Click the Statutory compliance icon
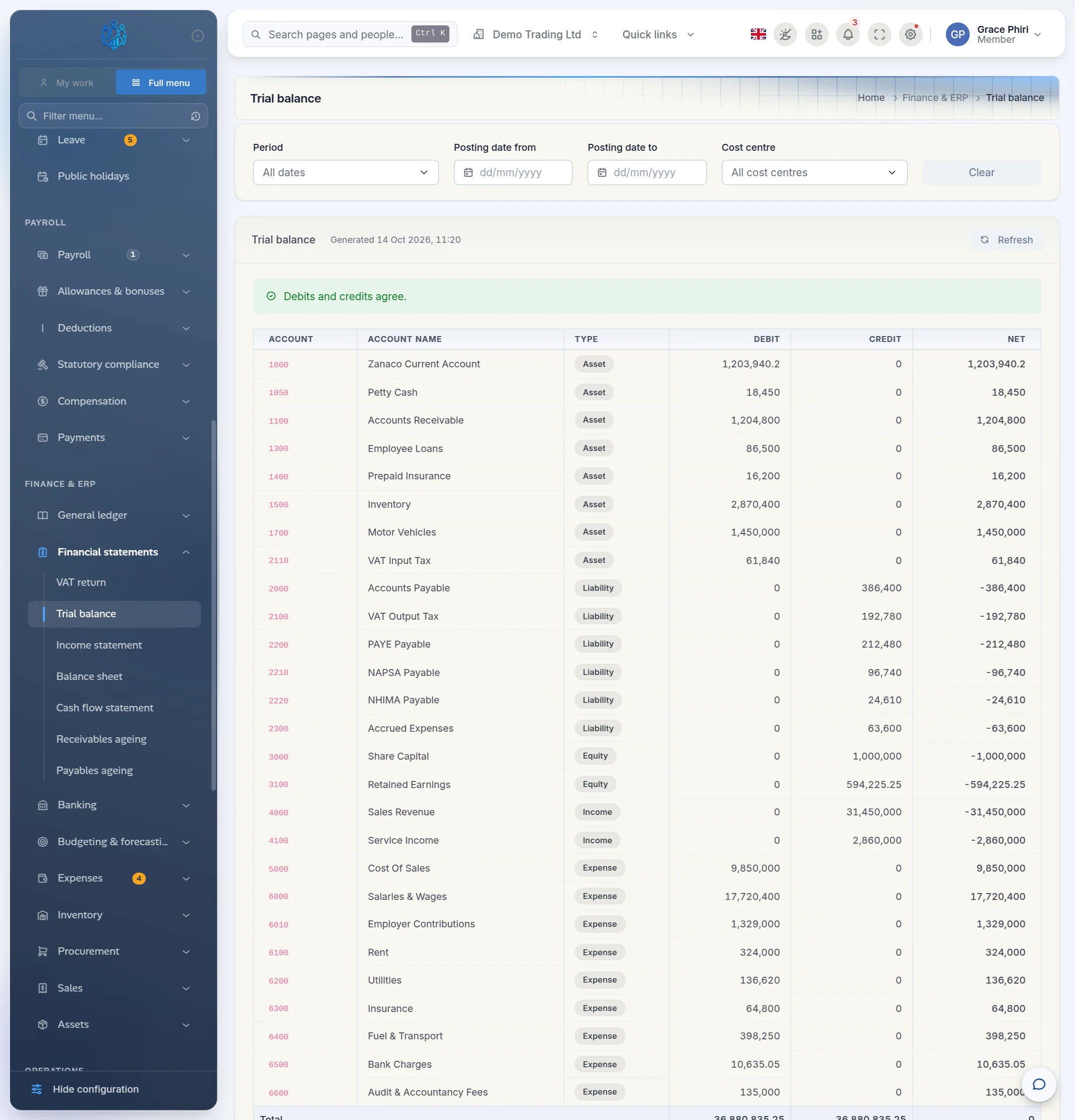The width and height of the screenshot is (1075, 1120). [x=43, y=364]
